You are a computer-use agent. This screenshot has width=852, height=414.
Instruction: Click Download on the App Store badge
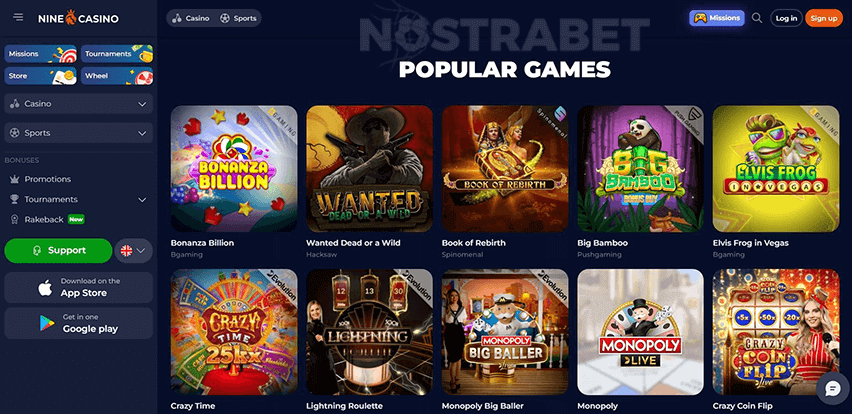[79, 287]
